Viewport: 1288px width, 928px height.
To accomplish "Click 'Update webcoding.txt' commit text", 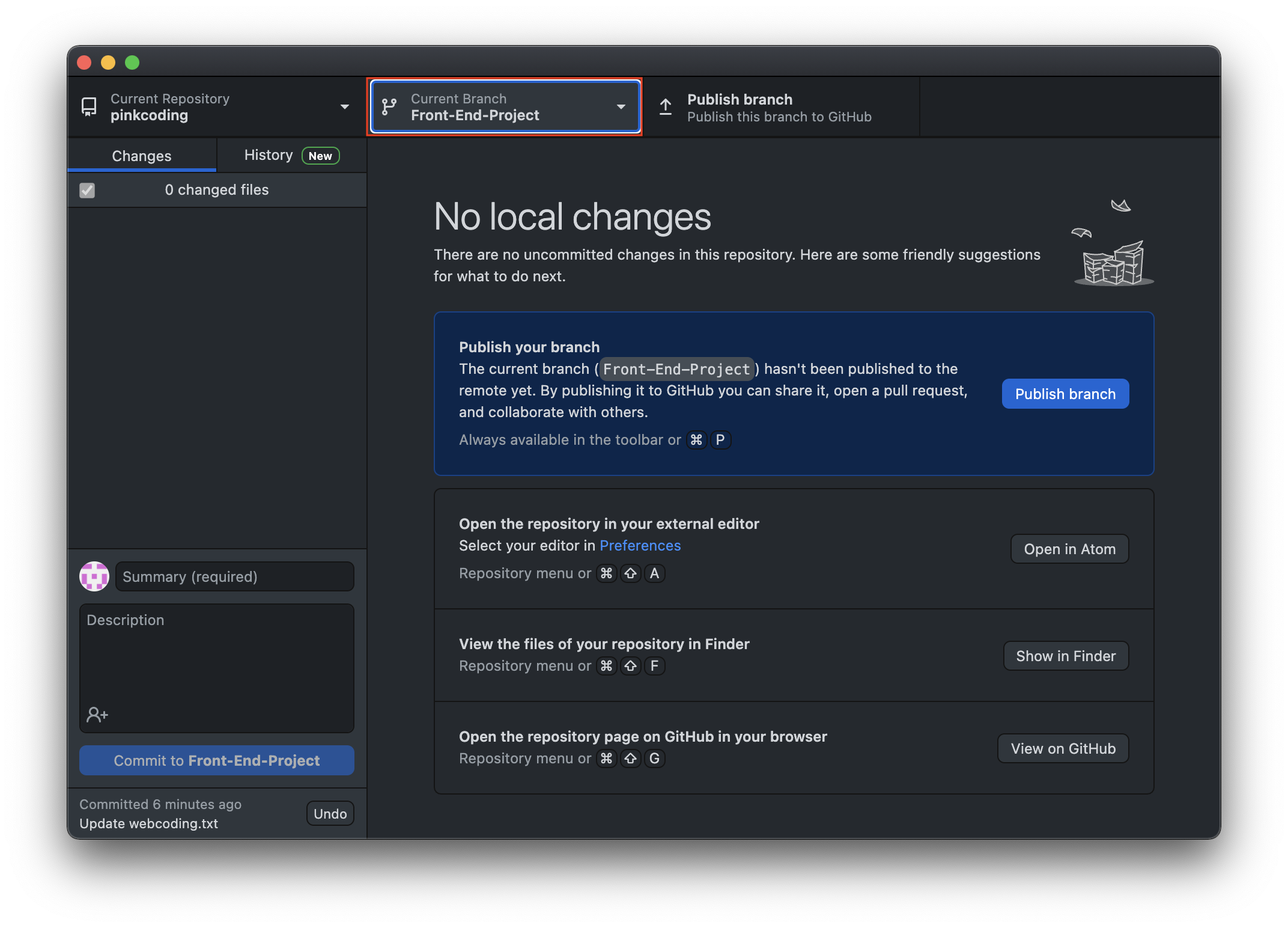I will click(x=149, y=823).
